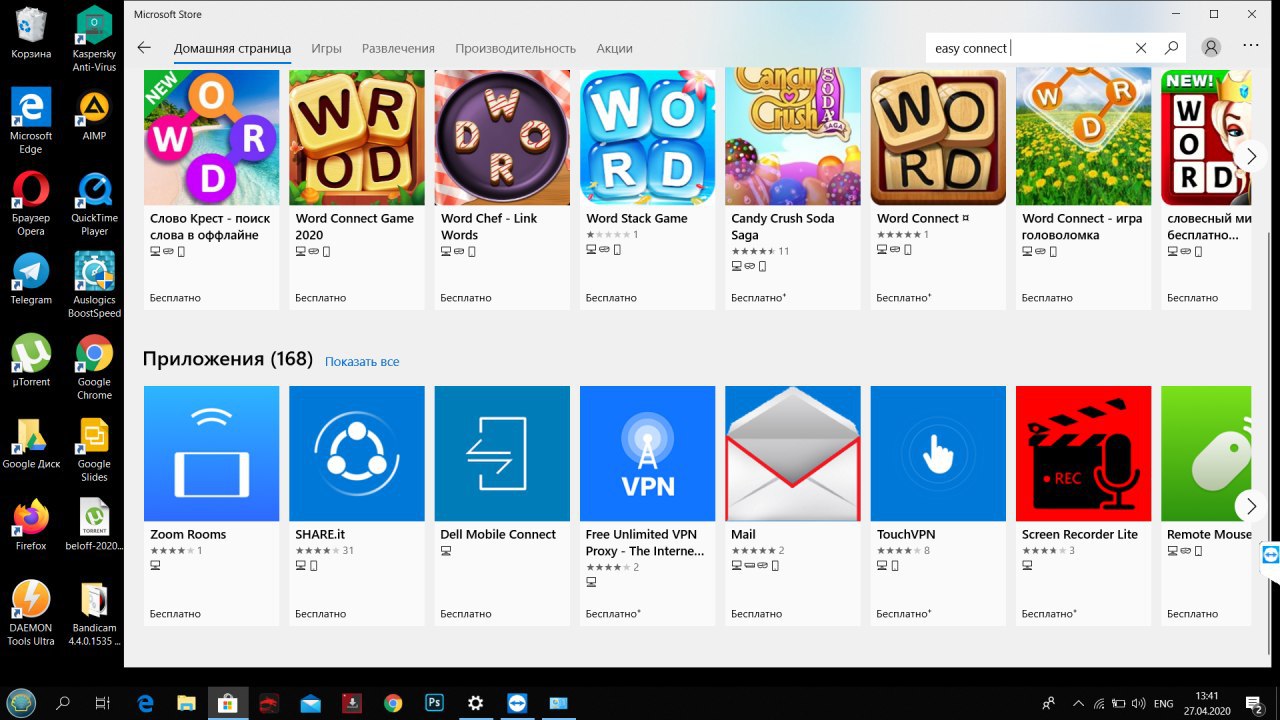Open the Word Connect ¤ game icon
Image resolution: width=1280 pixels, height=720 pixels.
click(938, 137)
